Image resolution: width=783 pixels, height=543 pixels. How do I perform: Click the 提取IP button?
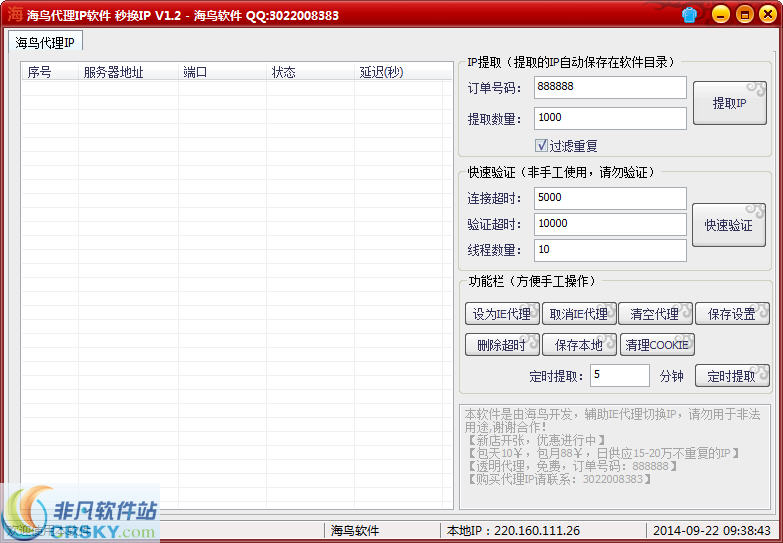click(x=729, y=103)
